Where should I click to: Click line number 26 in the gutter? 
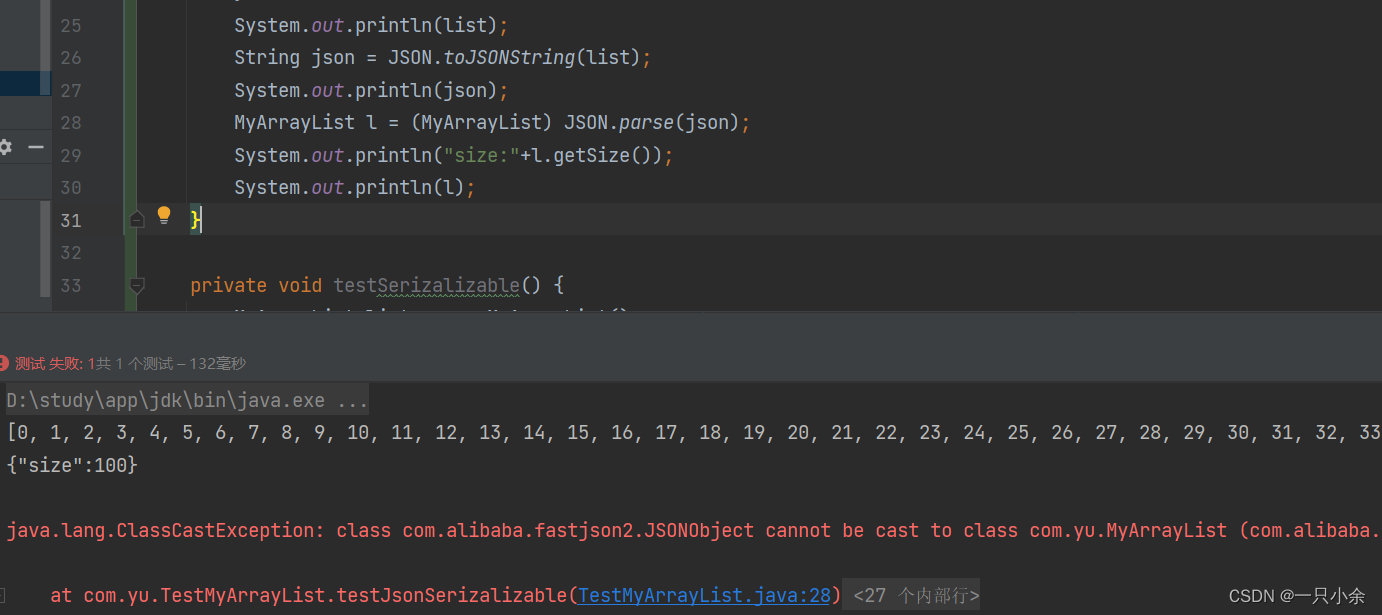tap(71, 58)
